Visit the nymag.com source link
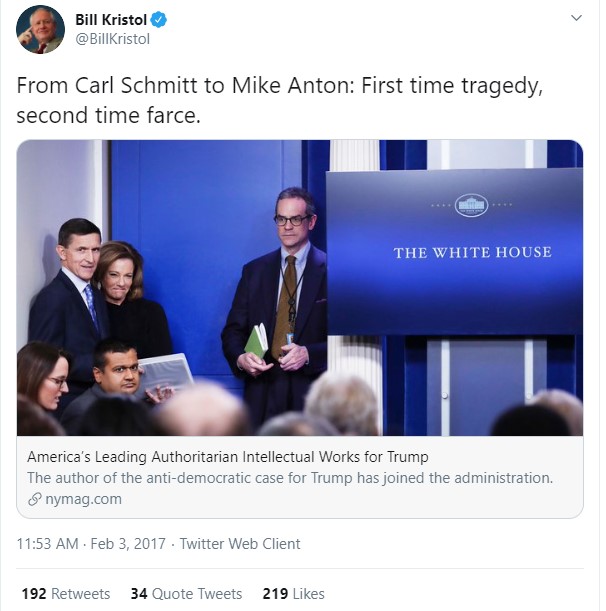This screenshot has height=611, width=606. (x=83, y=499)
